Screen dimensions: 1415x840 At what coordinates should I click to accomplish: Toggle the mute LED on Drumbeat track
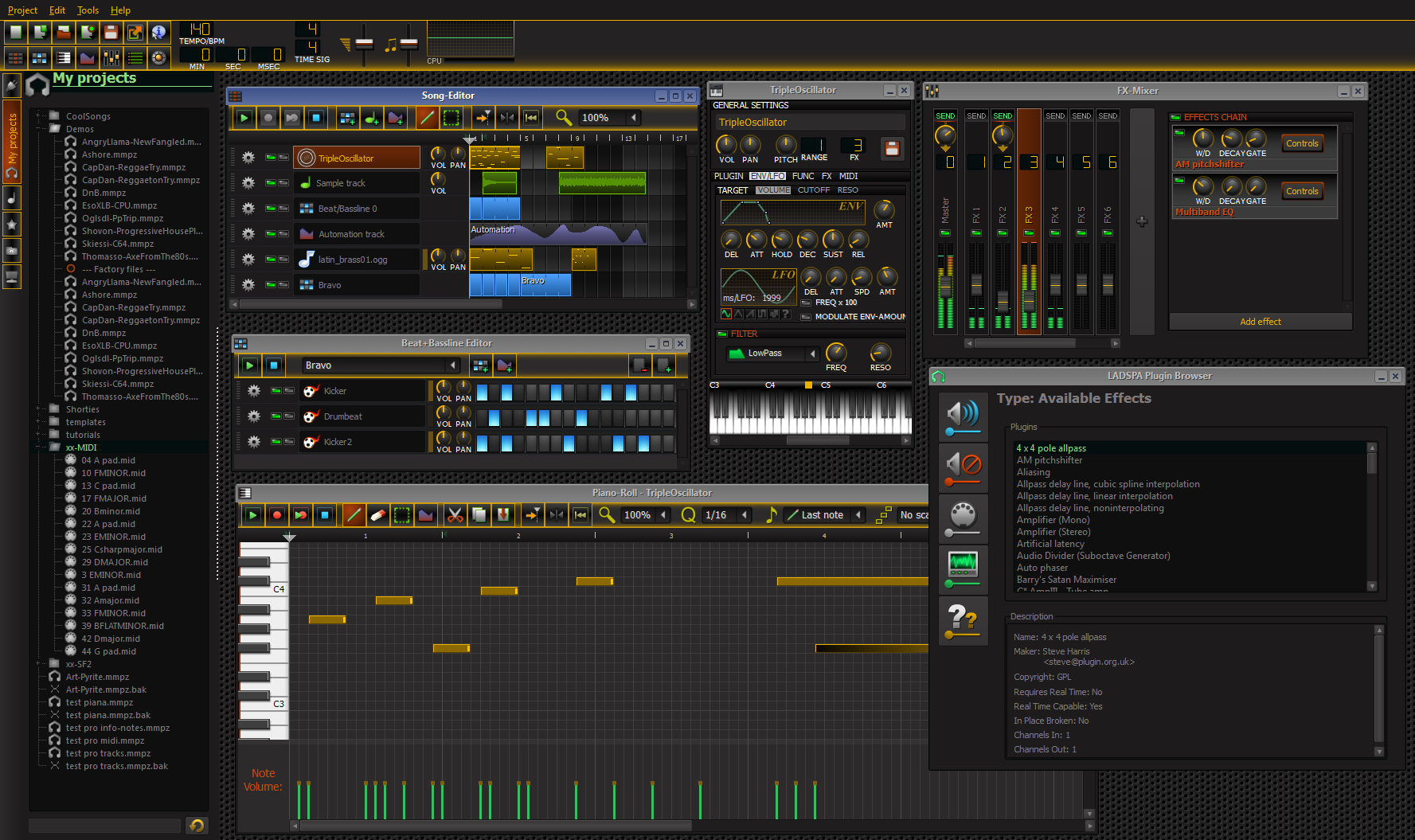point(275,416)
